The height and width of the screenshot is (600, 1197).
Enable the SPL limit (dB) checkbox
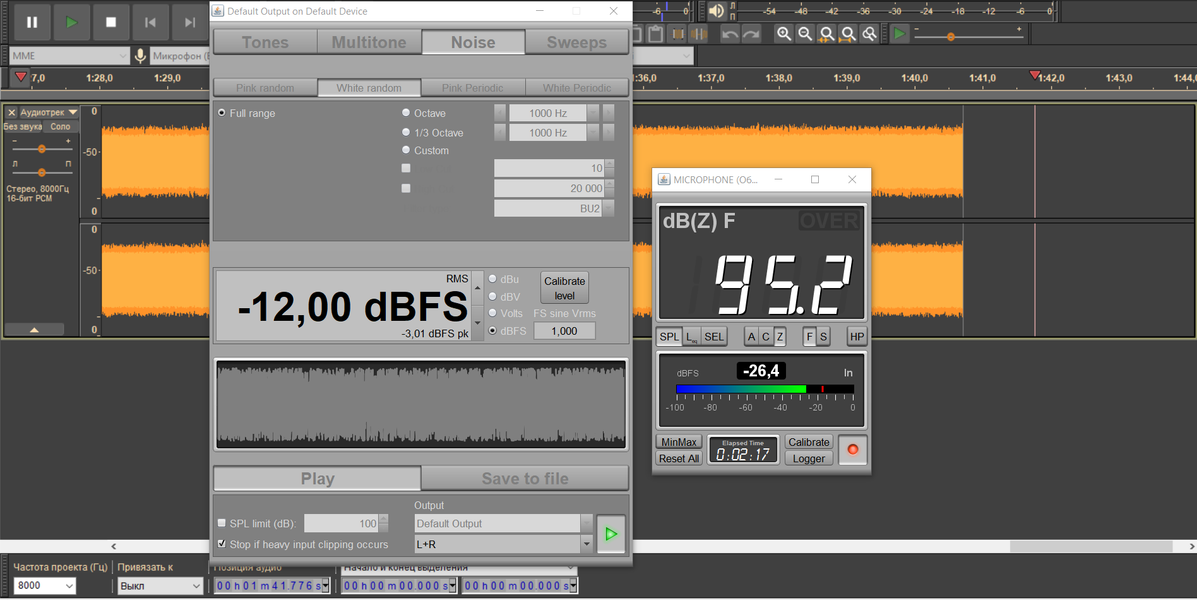point(221,523)
